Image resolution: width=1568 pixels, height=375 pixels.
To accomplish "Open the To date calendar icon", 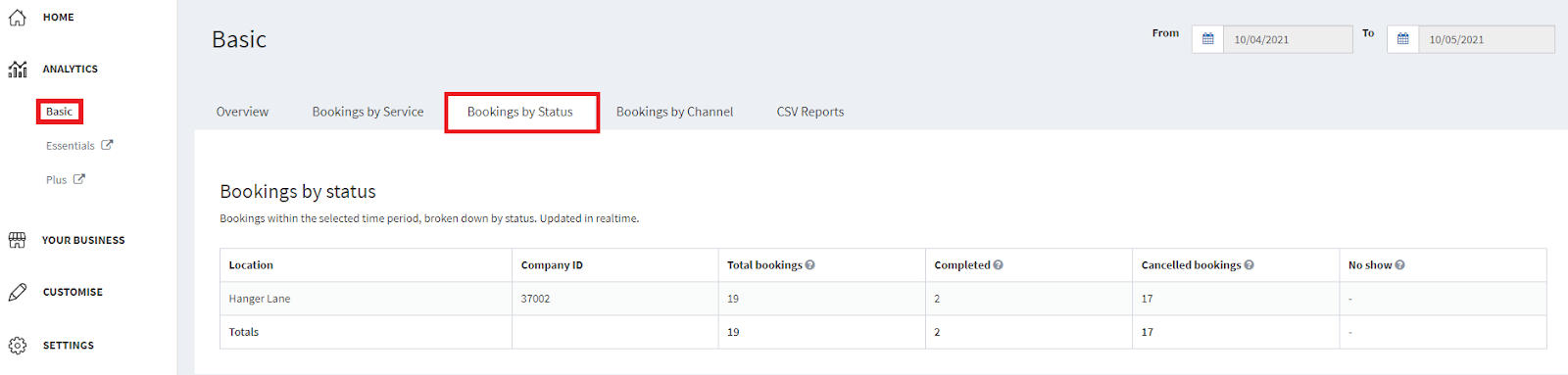I will [1402, 39].
